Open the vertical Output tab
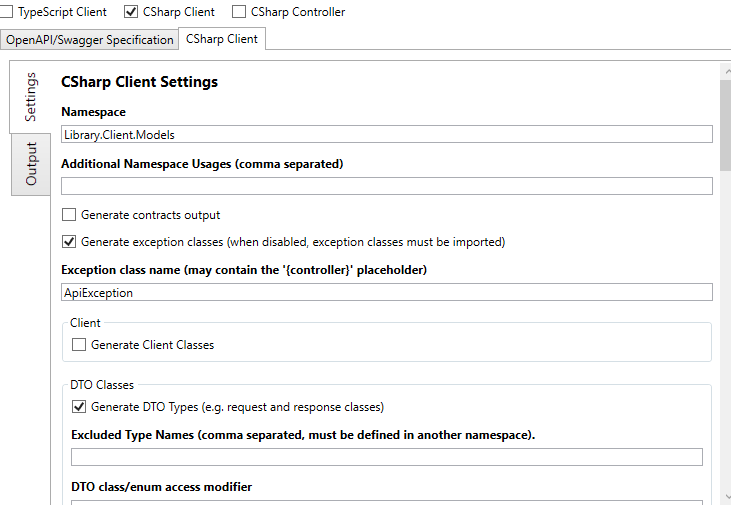731x505 pixels. click(31, 164)
